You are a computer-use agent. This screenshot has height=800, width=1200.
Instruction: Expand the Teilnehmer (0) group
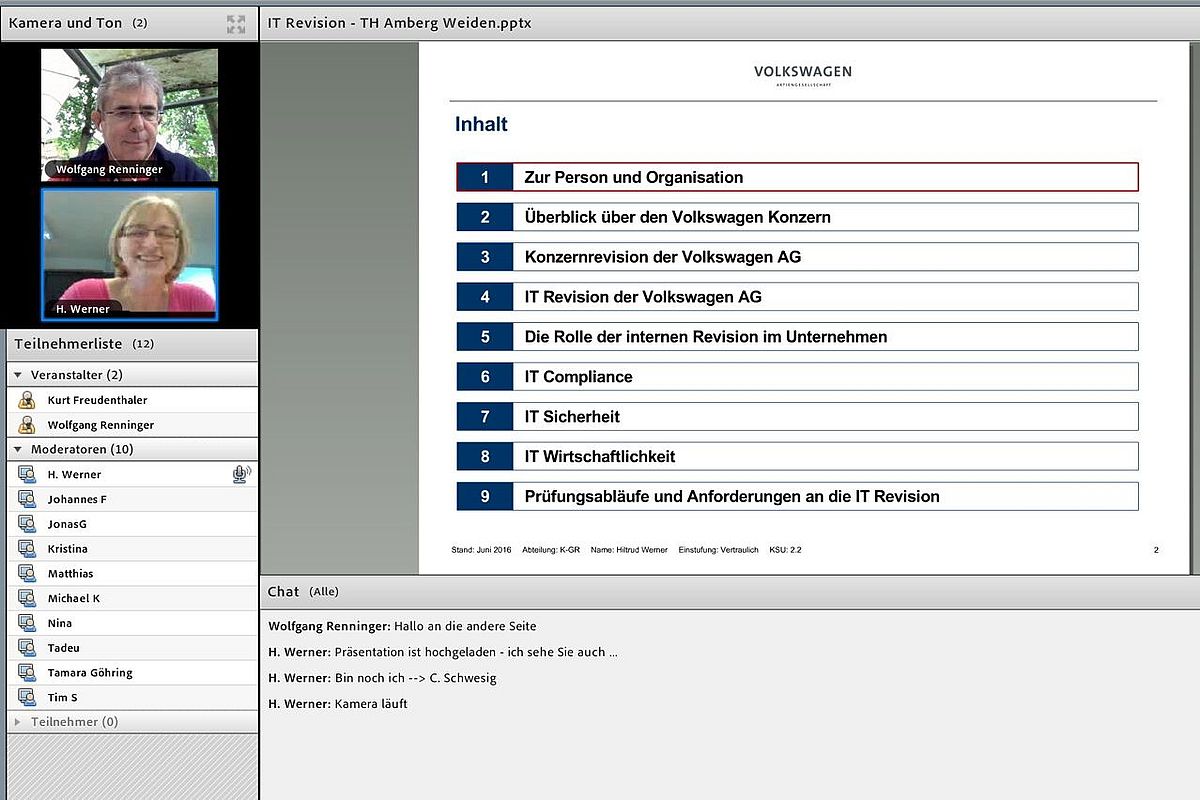18,722
